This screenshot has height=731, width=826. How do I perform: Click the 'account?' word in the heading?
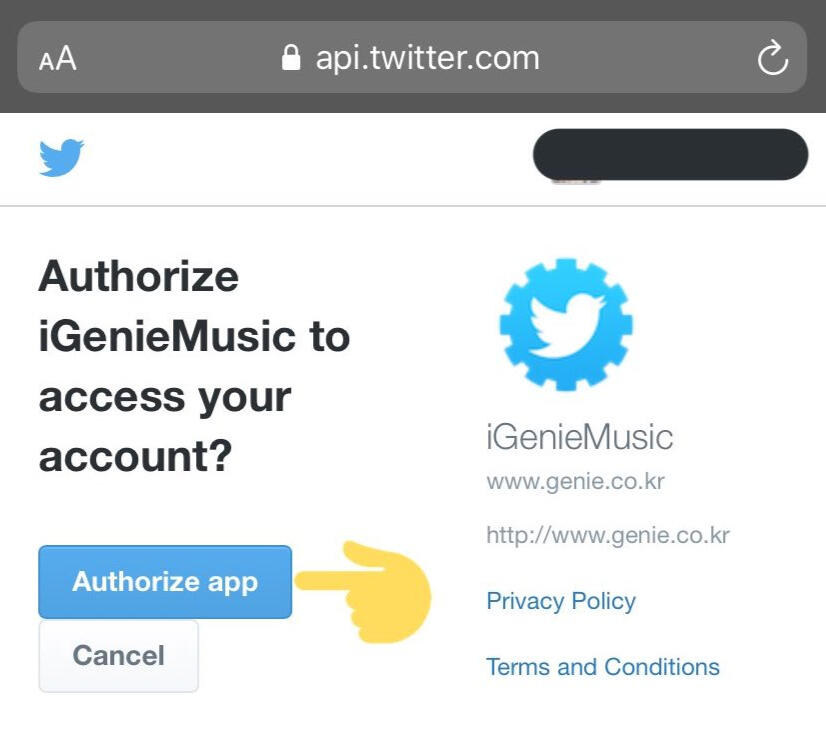click(135, 458)
